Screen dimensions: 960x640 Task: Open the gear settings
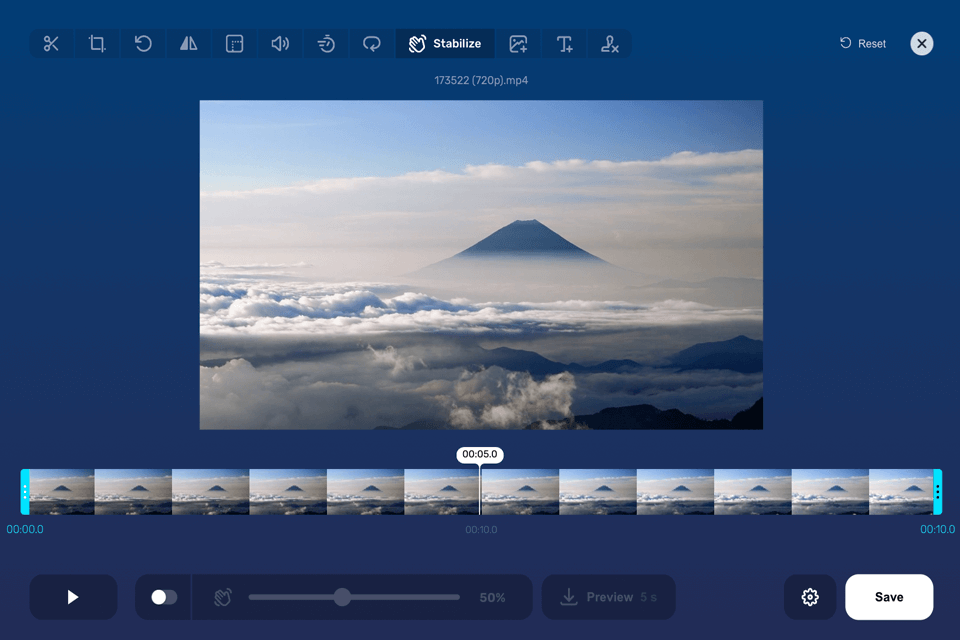point(810,597)
